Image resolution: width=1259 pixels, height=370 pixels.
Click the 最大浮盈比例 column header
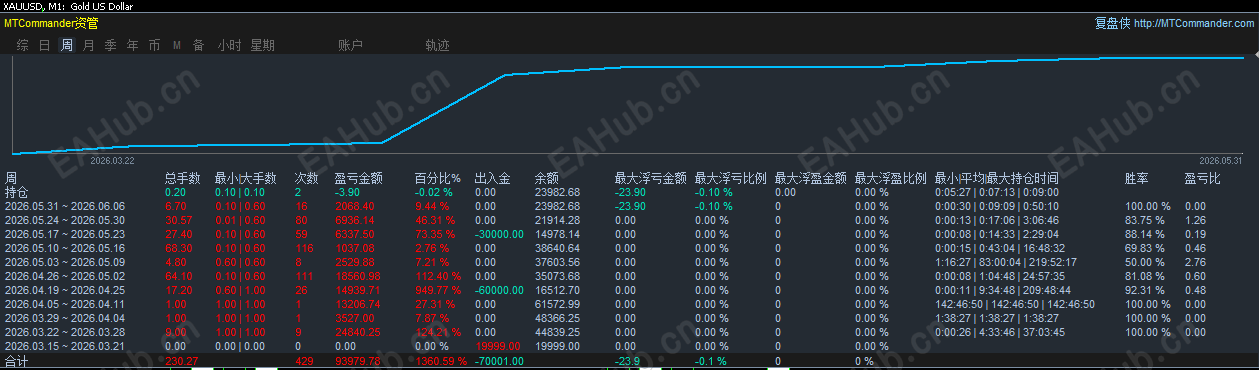(890, 178)
